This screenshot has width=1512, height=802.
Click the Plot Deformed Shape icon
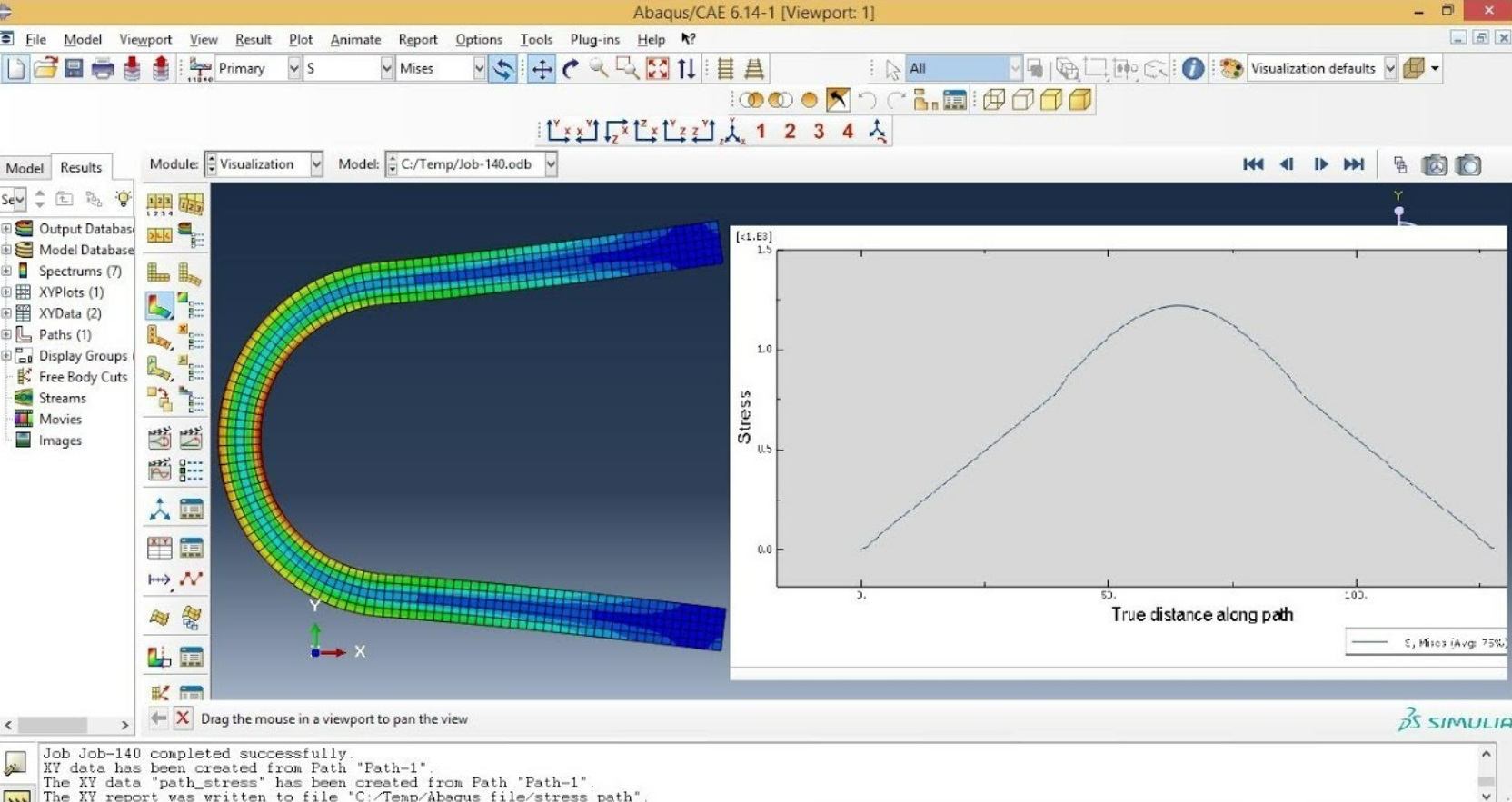coord(190,272)
